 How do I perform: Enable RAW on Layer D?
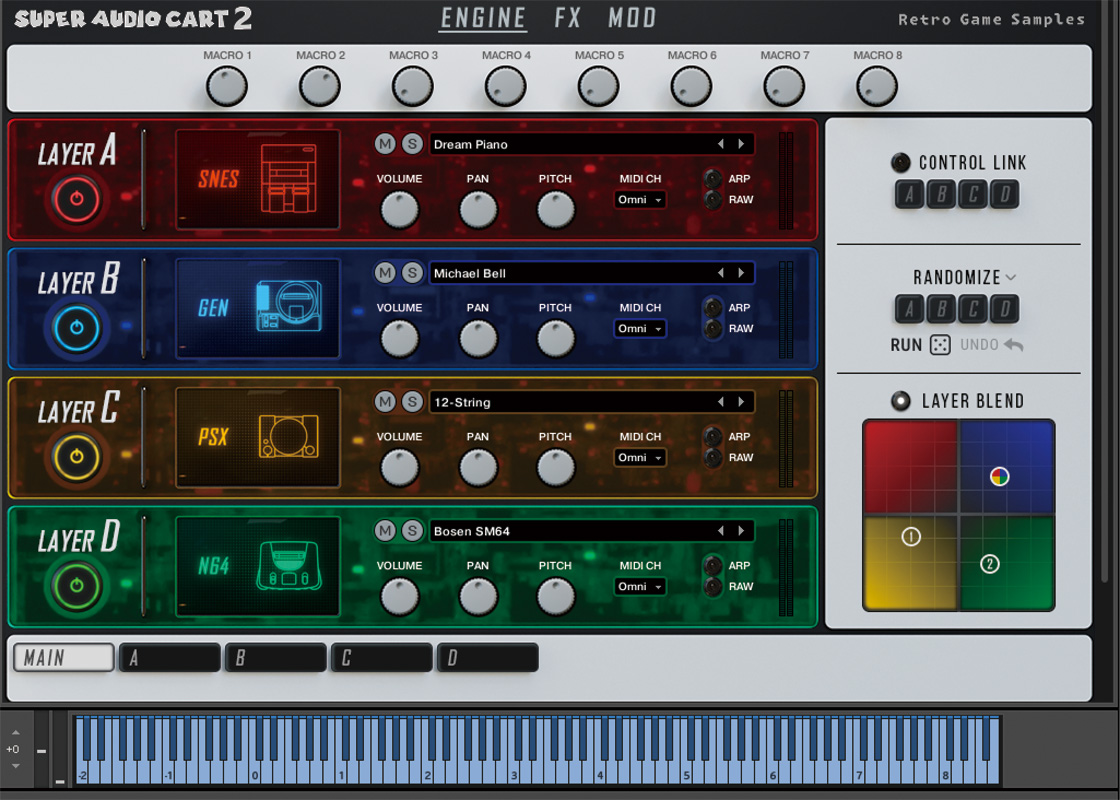click(713, 586)
